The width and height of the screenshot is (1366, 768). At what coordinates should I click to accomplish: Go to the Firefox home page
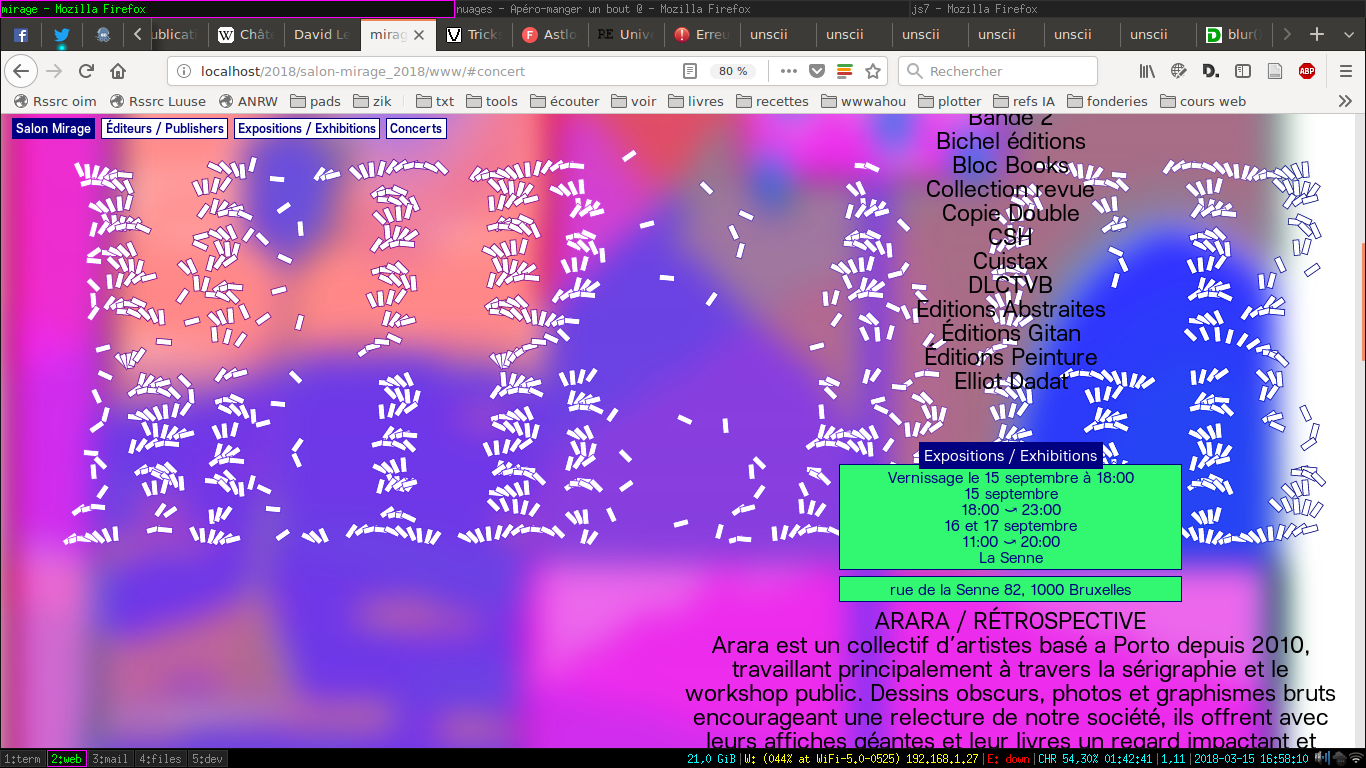pos(118,71)
